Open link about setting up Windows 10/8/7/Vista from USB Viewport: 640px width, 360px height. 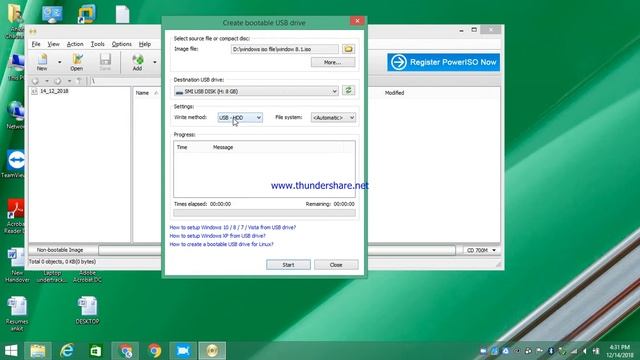pos(233,227)
